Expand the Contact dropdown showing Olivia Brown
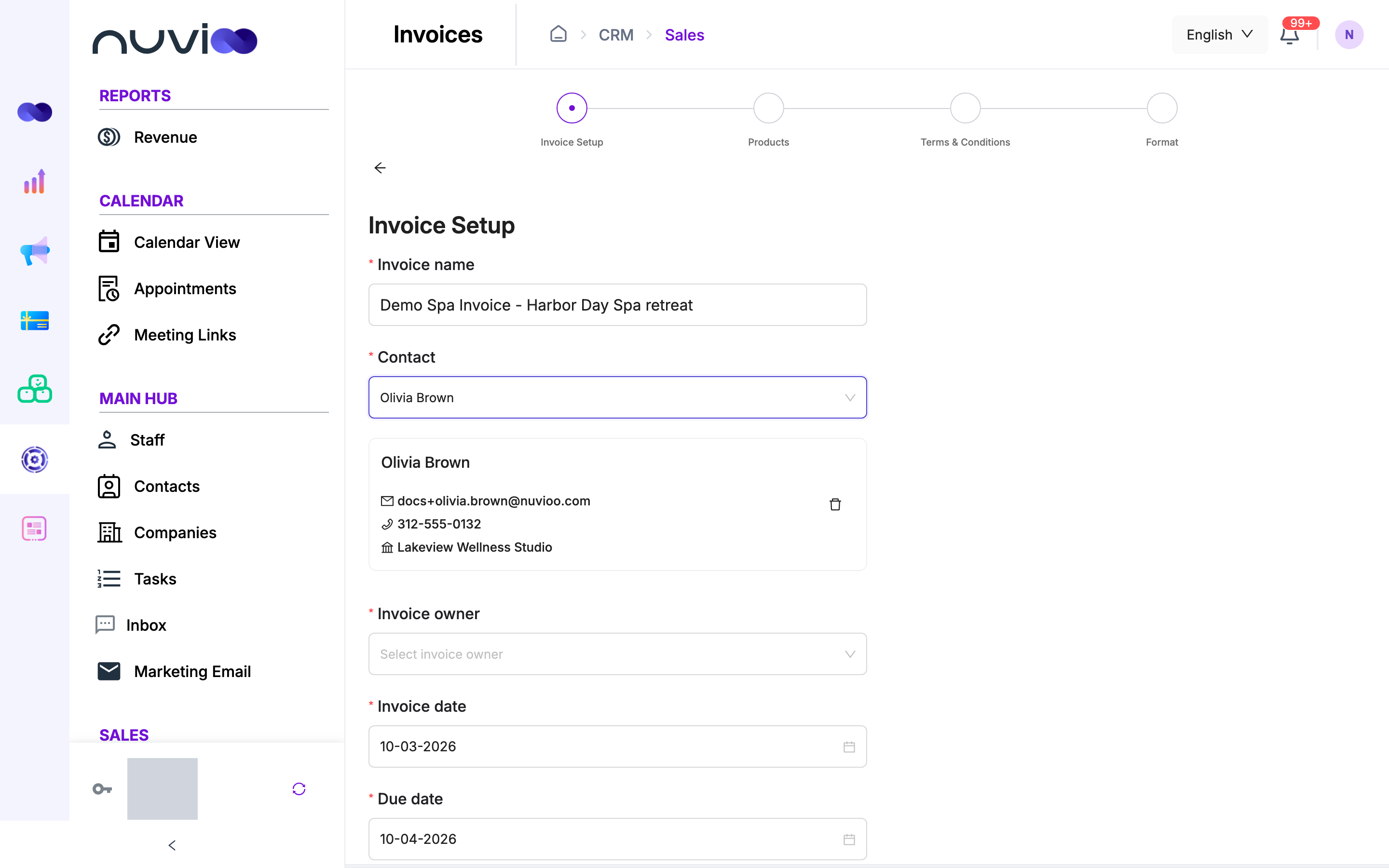This screenshot has height=868, width=1389. [x=618, y=397]
